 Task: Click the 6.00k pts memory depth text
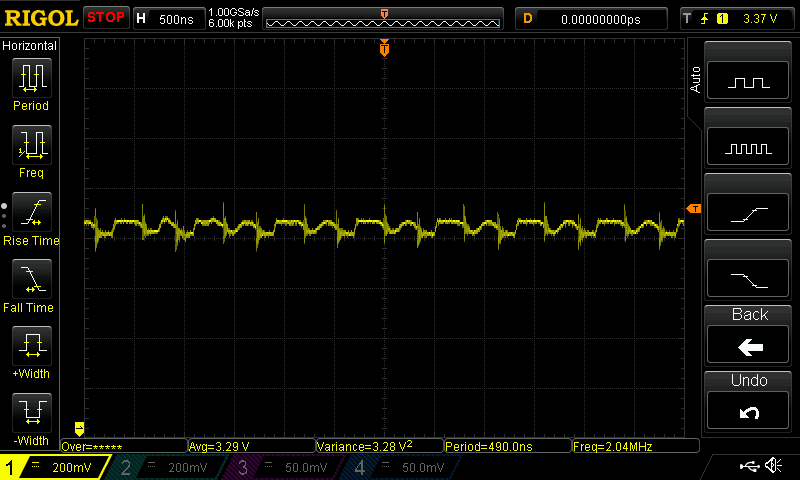pos(230,23)
